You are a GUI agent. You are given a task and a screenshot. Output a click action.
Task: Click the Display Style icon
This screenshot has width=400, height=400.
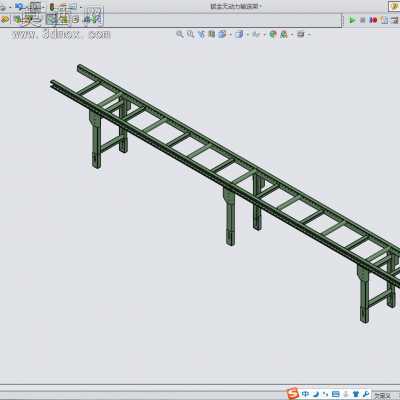pos(239,34)
